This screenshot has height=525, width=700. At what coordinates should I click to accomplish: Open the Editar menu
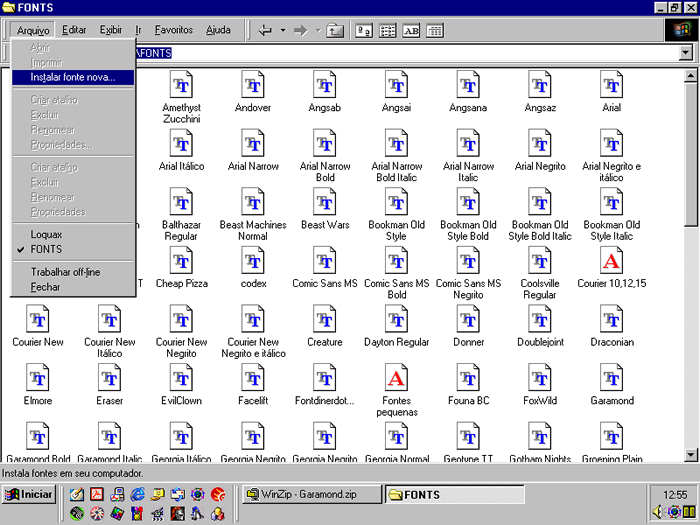[74, 30]
